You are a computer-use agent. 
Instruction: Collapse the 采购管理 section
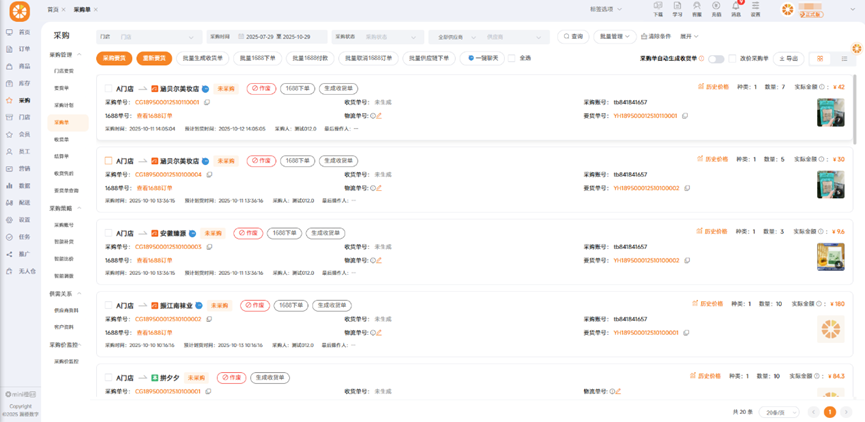(x=65, y=55)
